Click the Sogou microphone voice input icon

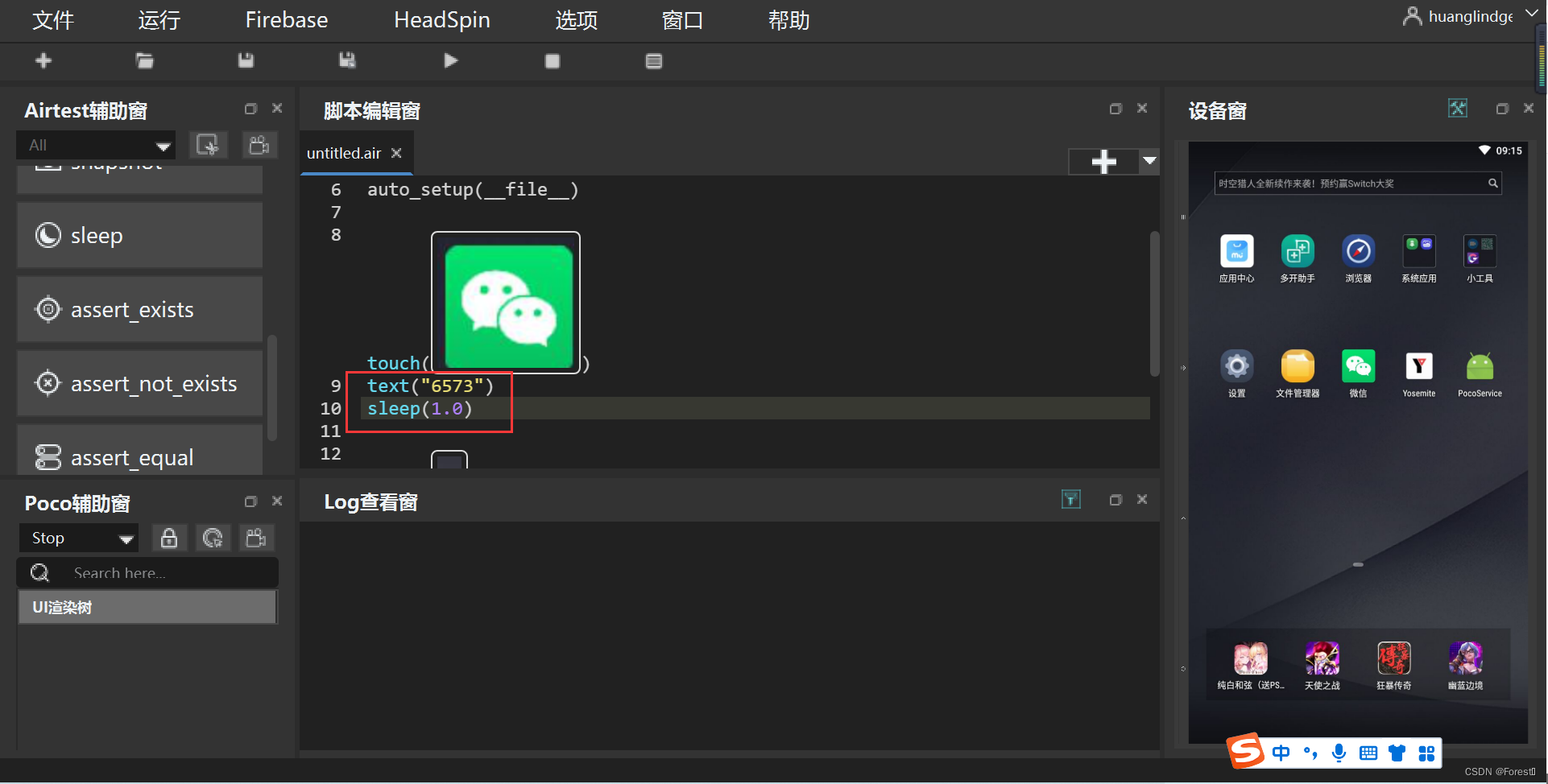[1339, 753]
